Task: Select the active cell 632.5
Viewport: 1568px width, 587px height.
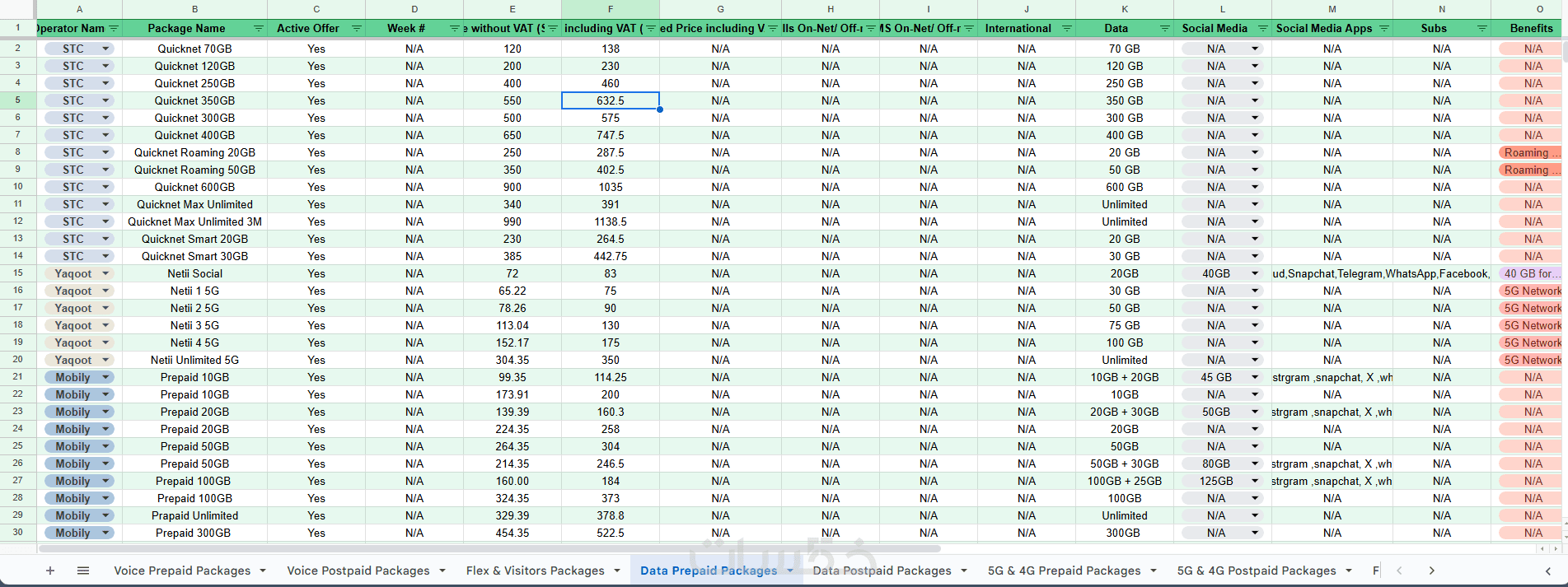Action: pyautogui.click(x=611, y=100)
